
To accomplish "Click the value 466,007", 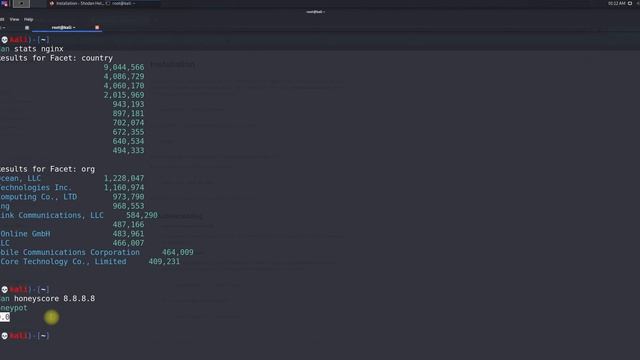I will click(128, 243).
